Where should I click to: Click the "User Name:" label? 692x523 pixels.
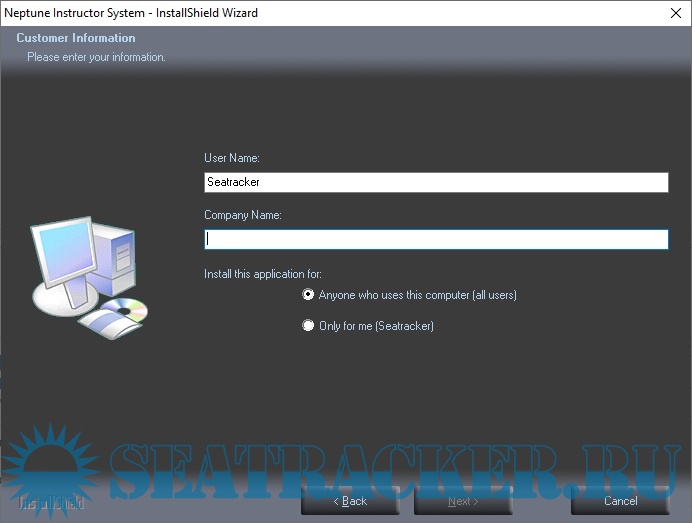[232, 158]
